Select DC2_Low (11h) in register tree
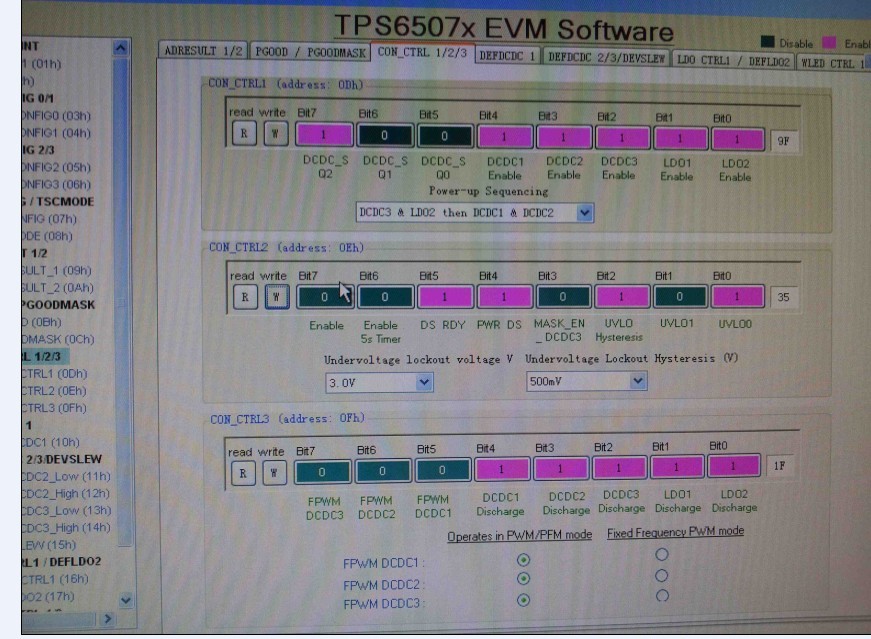Image resolution: width=871 pixels, height=639 pixels. (67, 476)
